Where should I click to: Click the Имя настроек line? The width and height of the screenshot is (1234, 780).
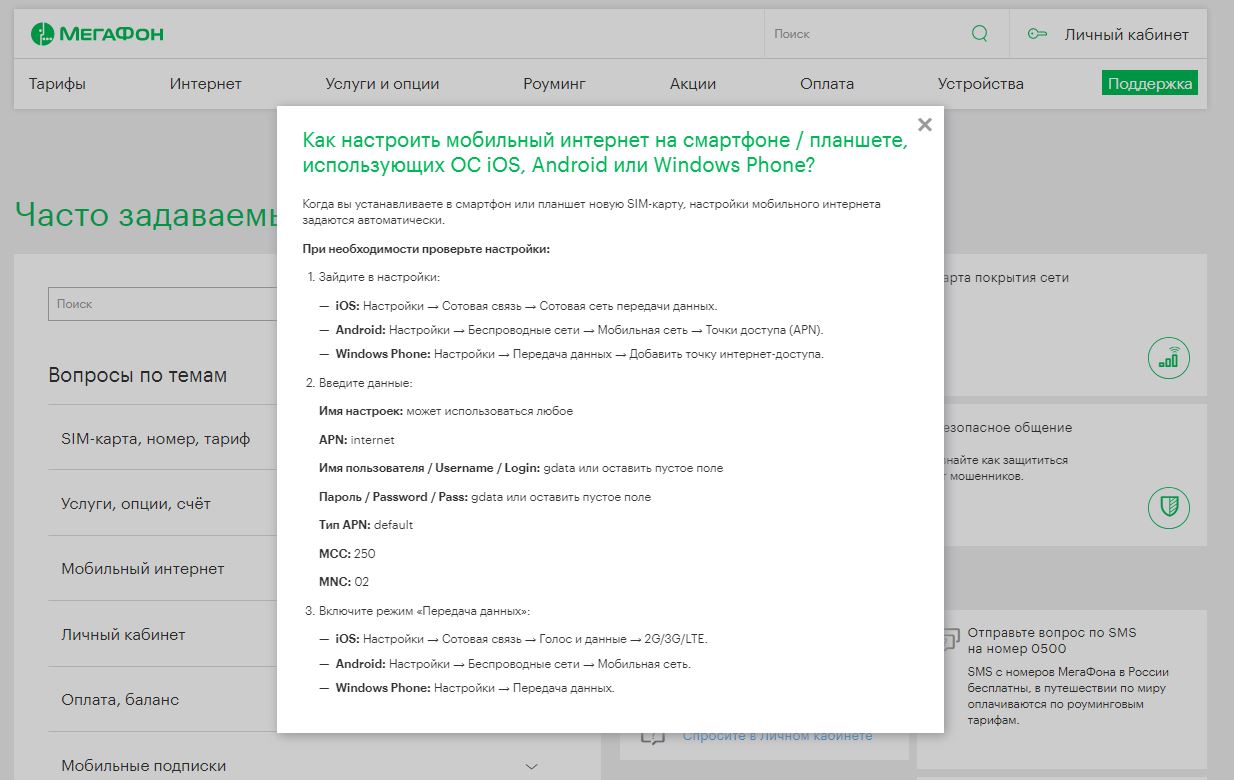point(446,411)
